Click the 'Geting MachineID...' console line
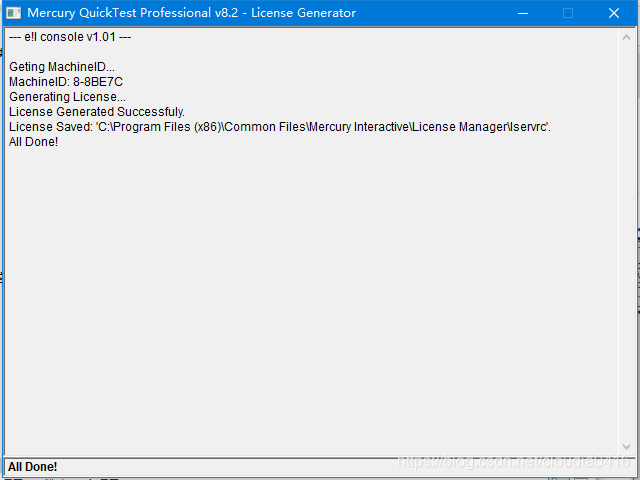640x480 pixels. (62, 67)
